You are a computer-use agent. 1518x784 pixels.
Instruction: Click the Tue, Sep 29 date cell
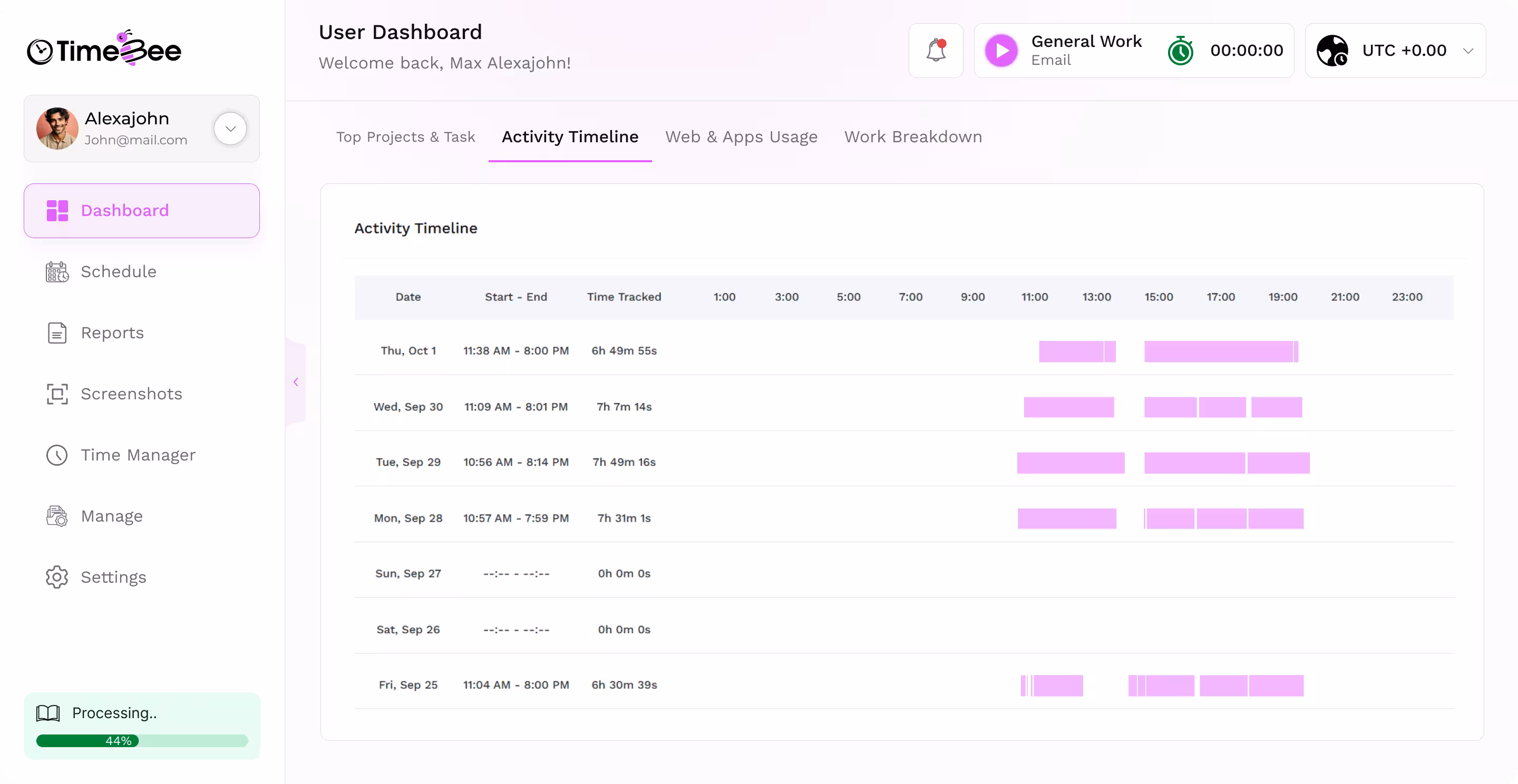(x=408, y=463)
